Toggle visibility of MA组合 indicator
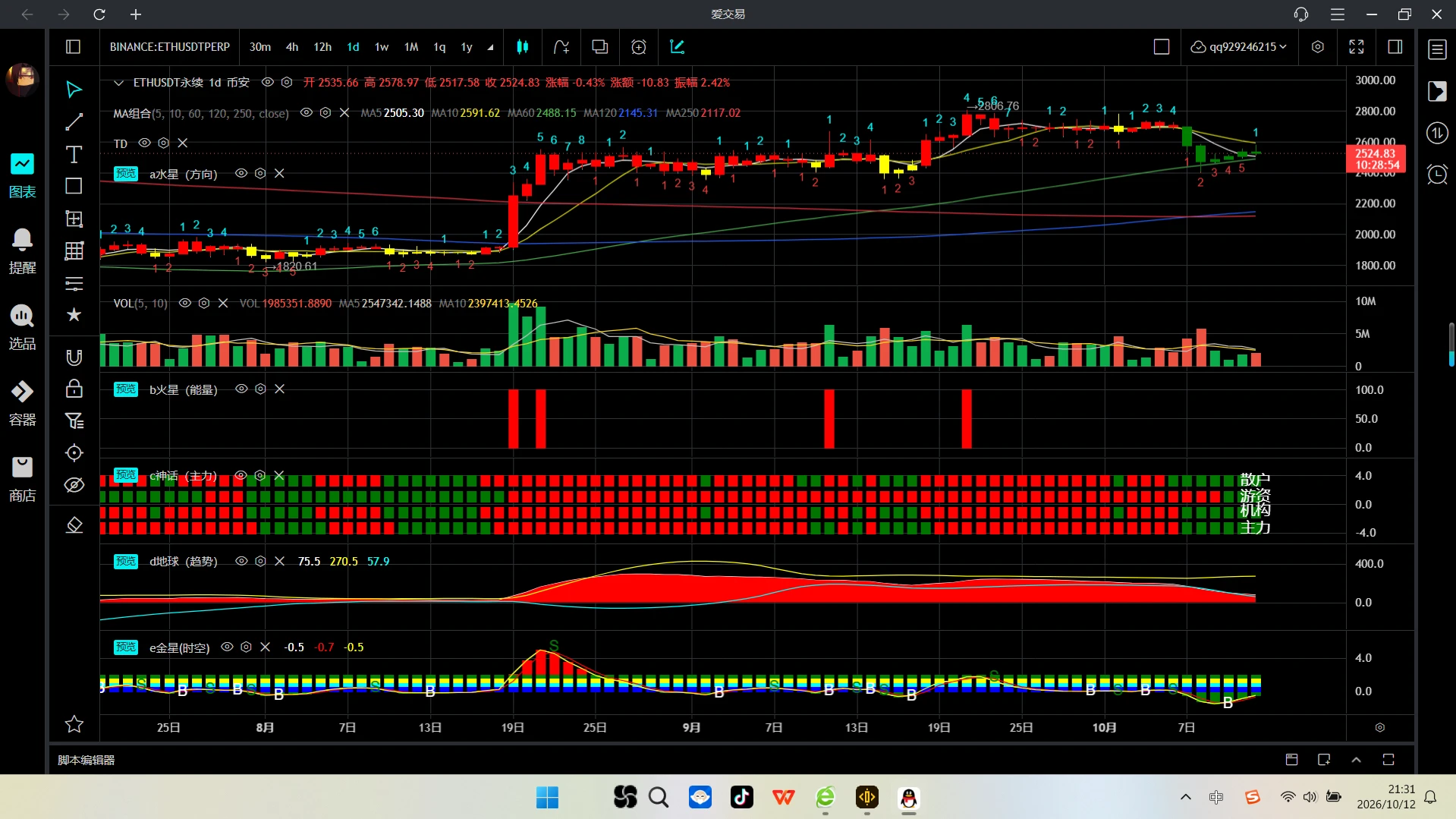 [x=307, y=112]
